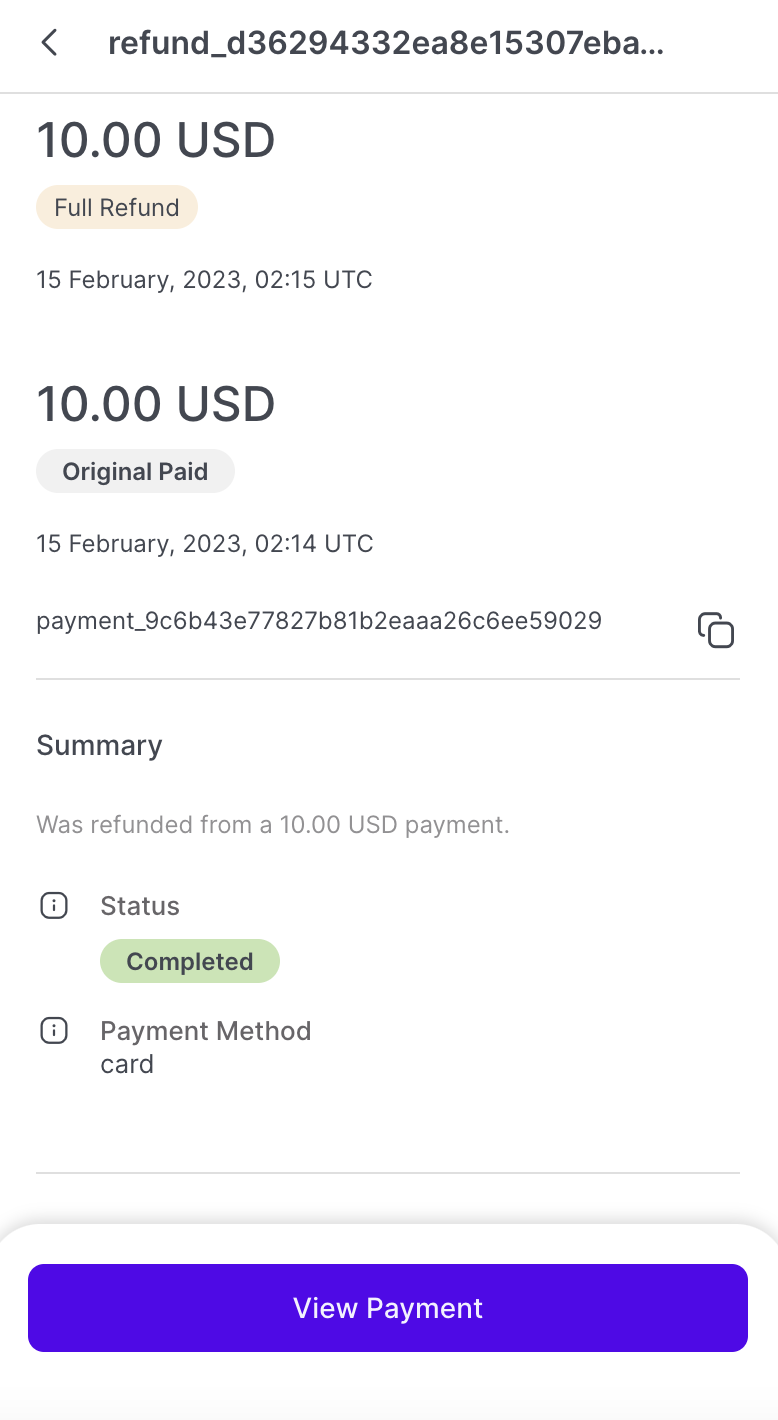Click the info icon beside Status
The height and width of the screenshot is (1420, 778).
[x=53, y=906]
